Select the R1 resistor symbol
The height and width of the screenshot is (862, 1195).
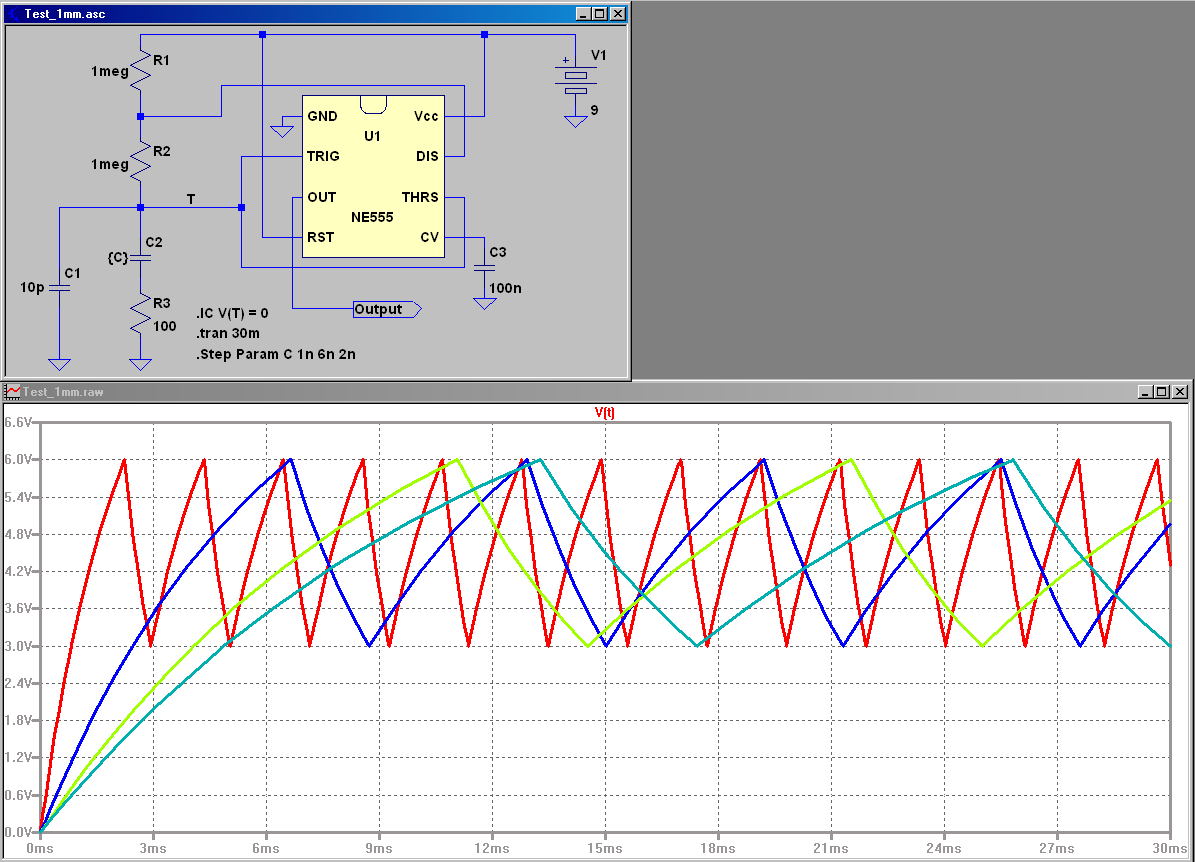pyautogui.click(x=140, y=71)
